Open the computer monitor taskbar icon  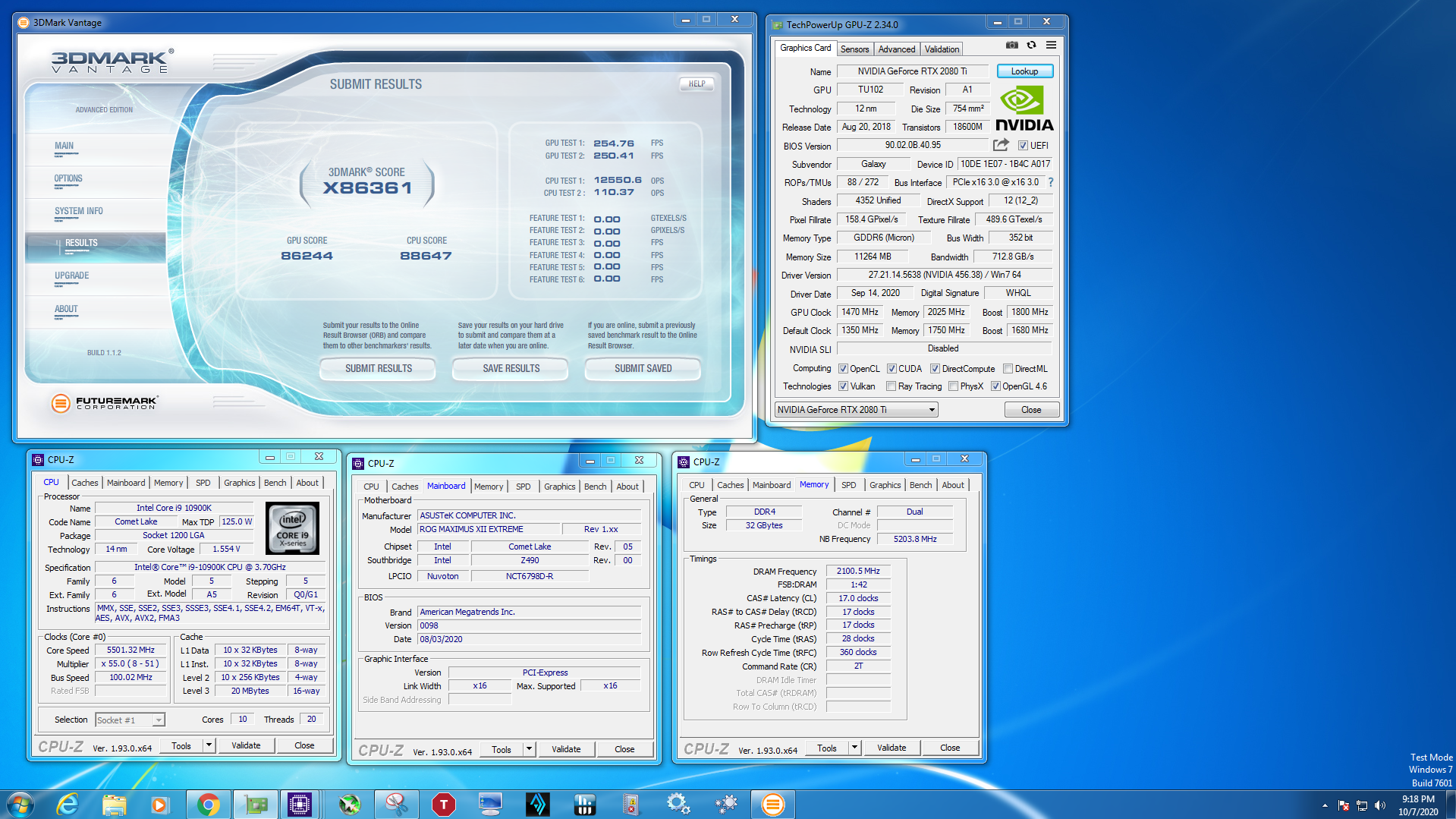click(490, 805)
